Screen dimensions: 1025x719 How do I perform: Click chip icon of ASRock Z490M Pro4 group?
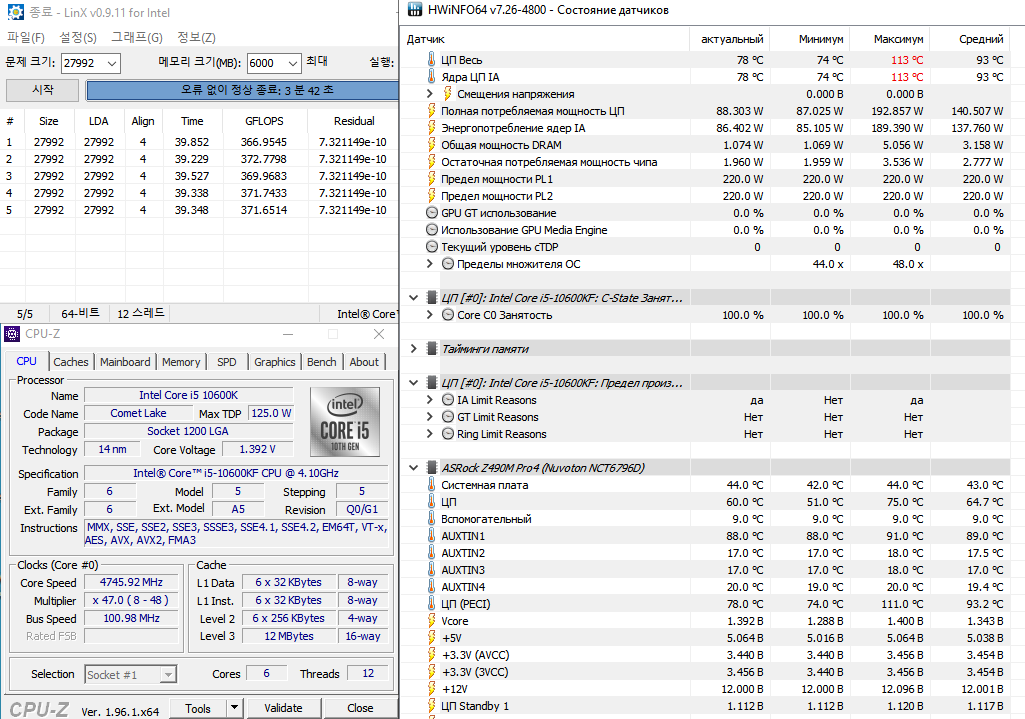[x=431, y=467]
